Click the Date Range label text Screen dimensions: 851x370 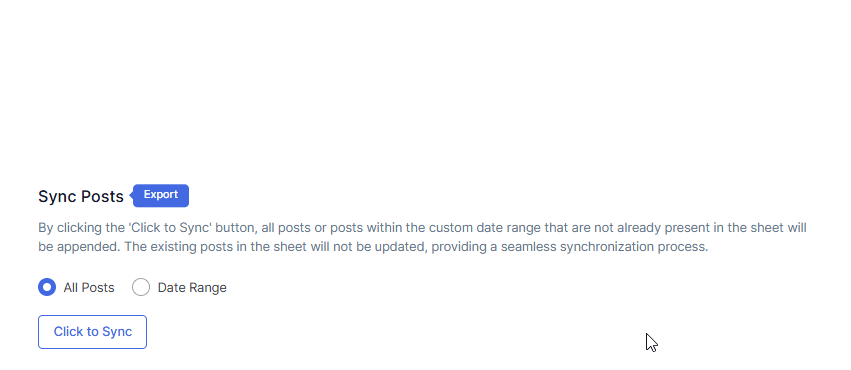[192, 287]
